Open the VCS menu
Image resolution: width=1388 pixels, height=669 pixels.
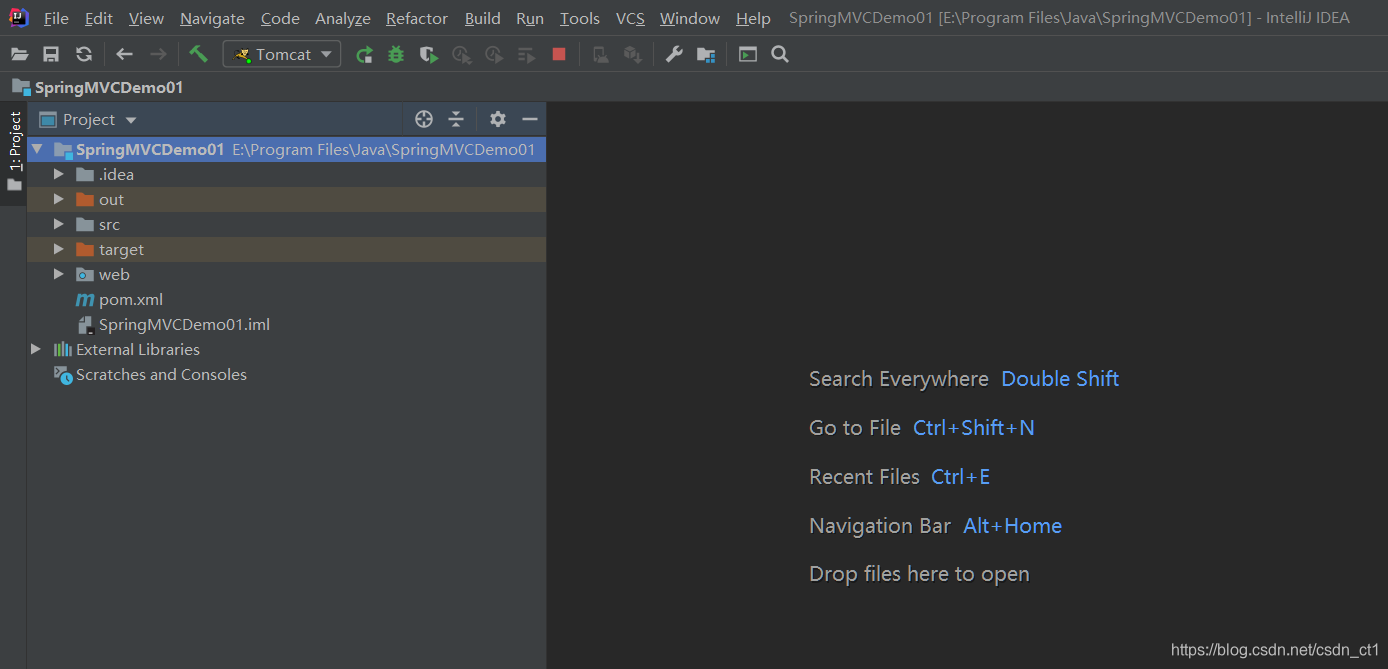tap(630, 18)
